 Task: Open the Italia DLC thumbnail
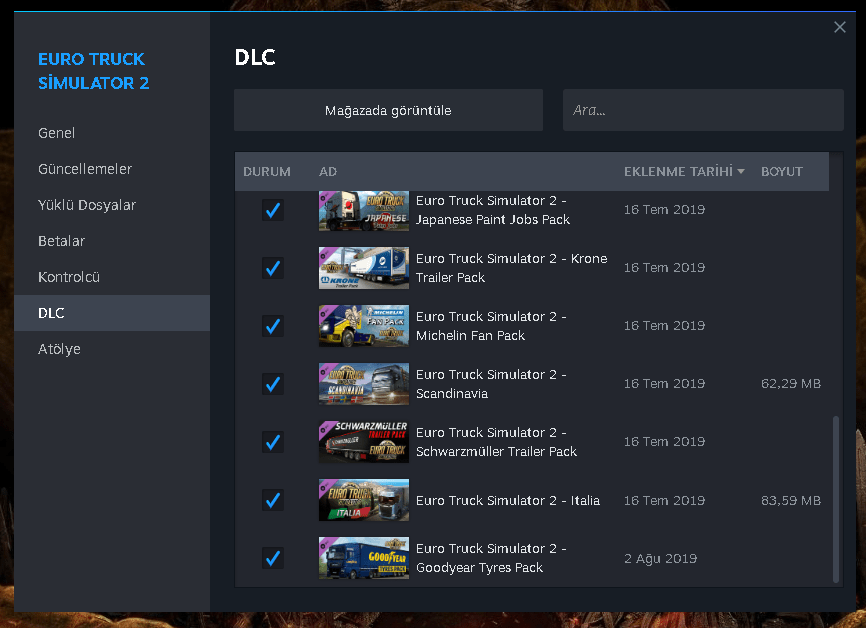point(364,500)
